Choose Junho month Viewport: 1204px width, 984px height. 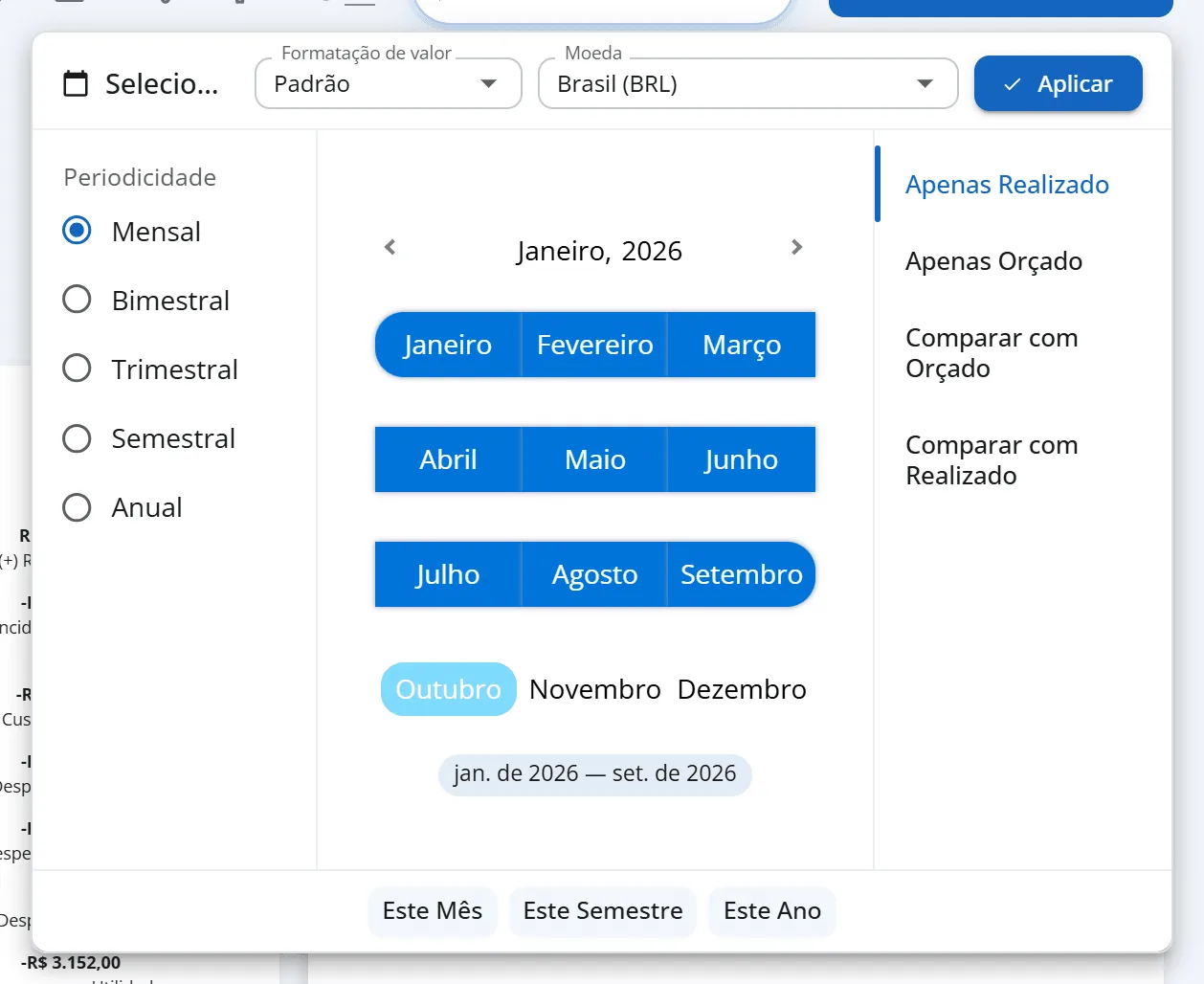[742, 459]
